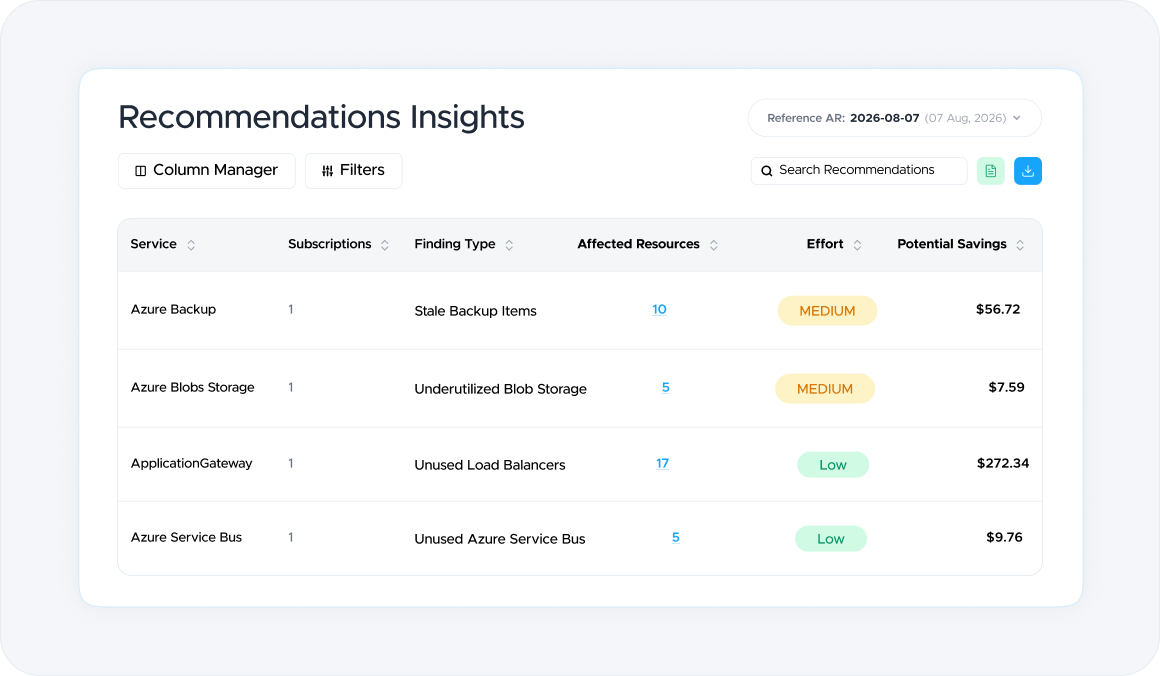Click the Search Recommendations field
Viewport: 1160px width, 676px height.
click(x=859, y=171)
